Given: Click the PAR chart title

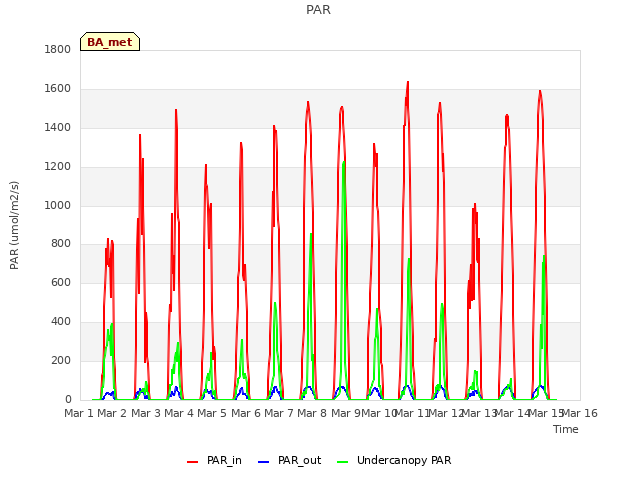Looking at the screenshot, I should coord(318,10).
